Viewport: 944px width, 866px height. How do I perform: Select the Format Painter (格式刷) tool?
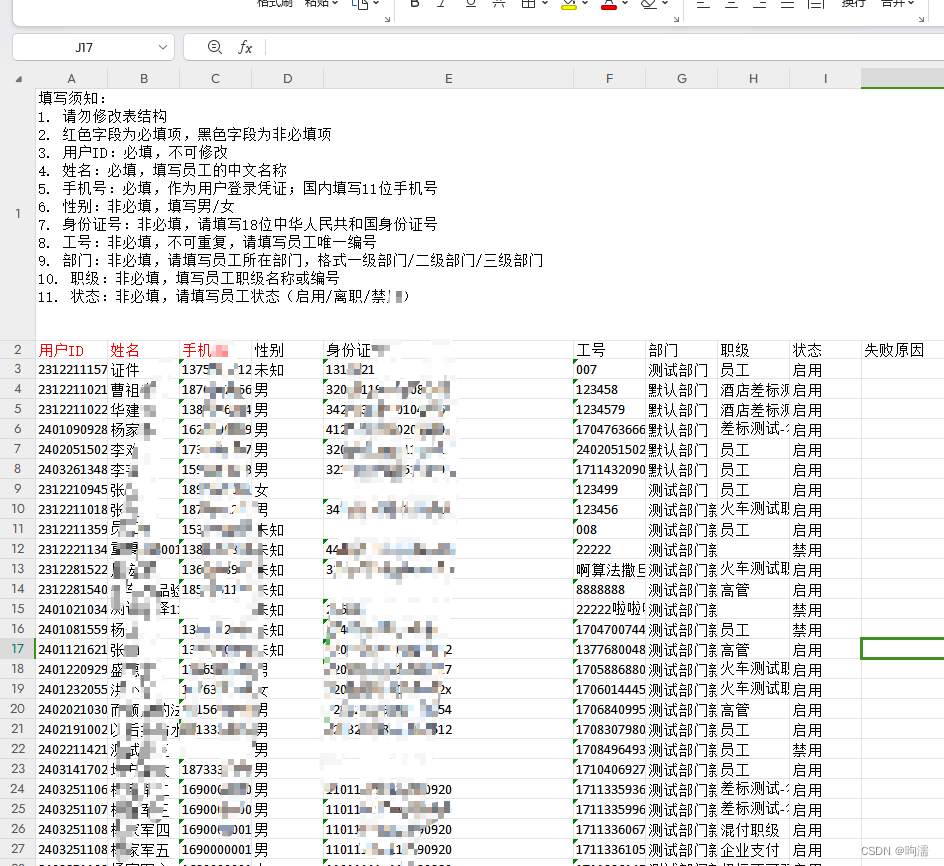click(272, 4)
